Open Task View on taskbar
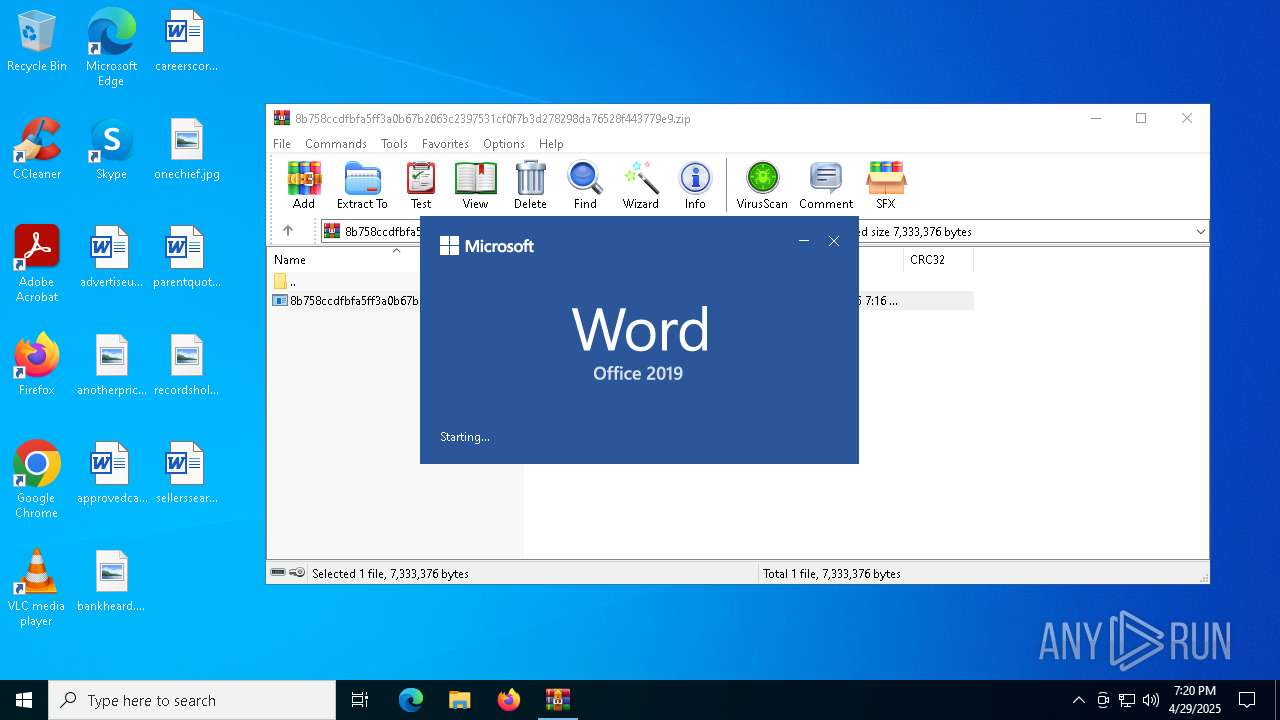The image size is (1280, 720). click(360, 700)
